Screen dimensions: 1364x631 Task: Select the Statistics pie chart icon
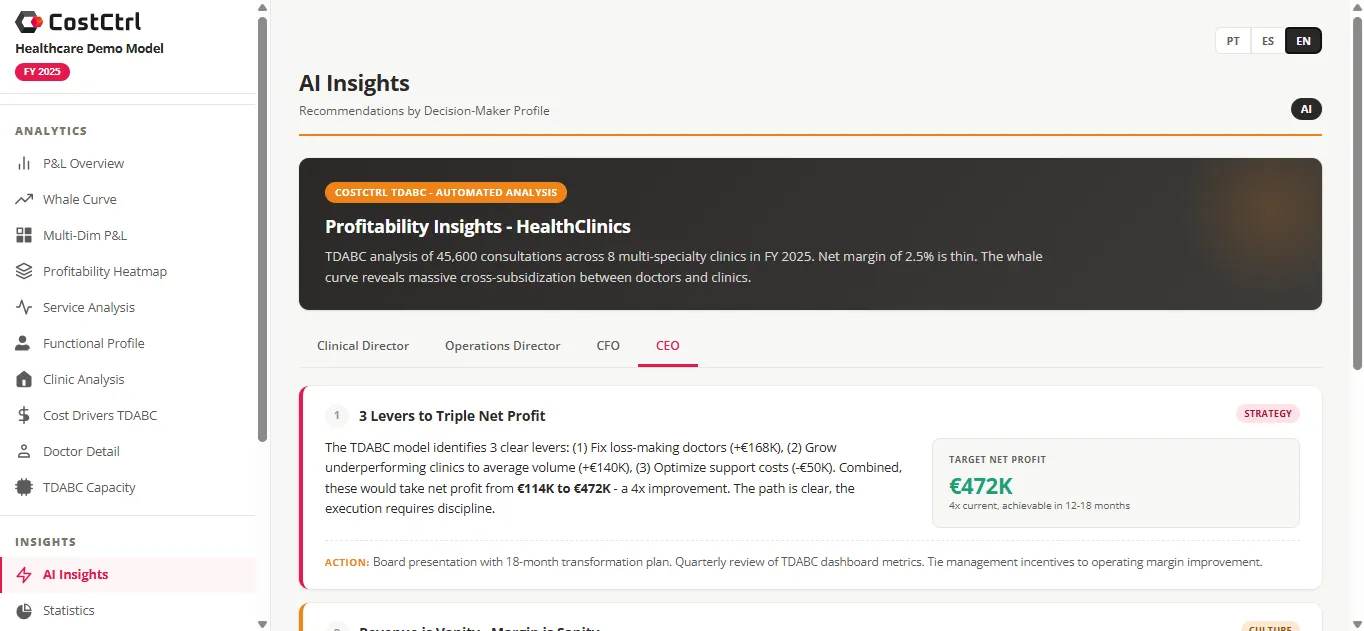25,610
